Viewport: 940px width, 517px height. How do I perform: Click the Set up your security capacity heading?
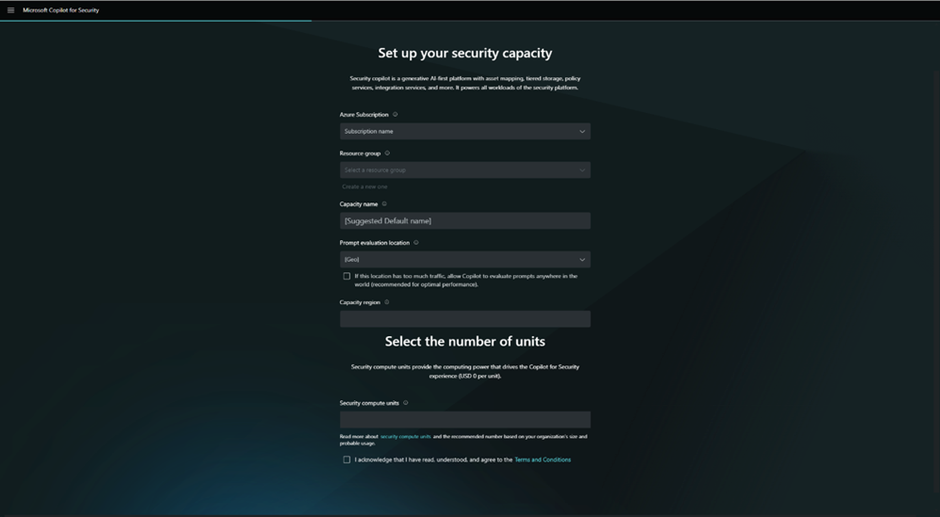(x=465, y=53)
